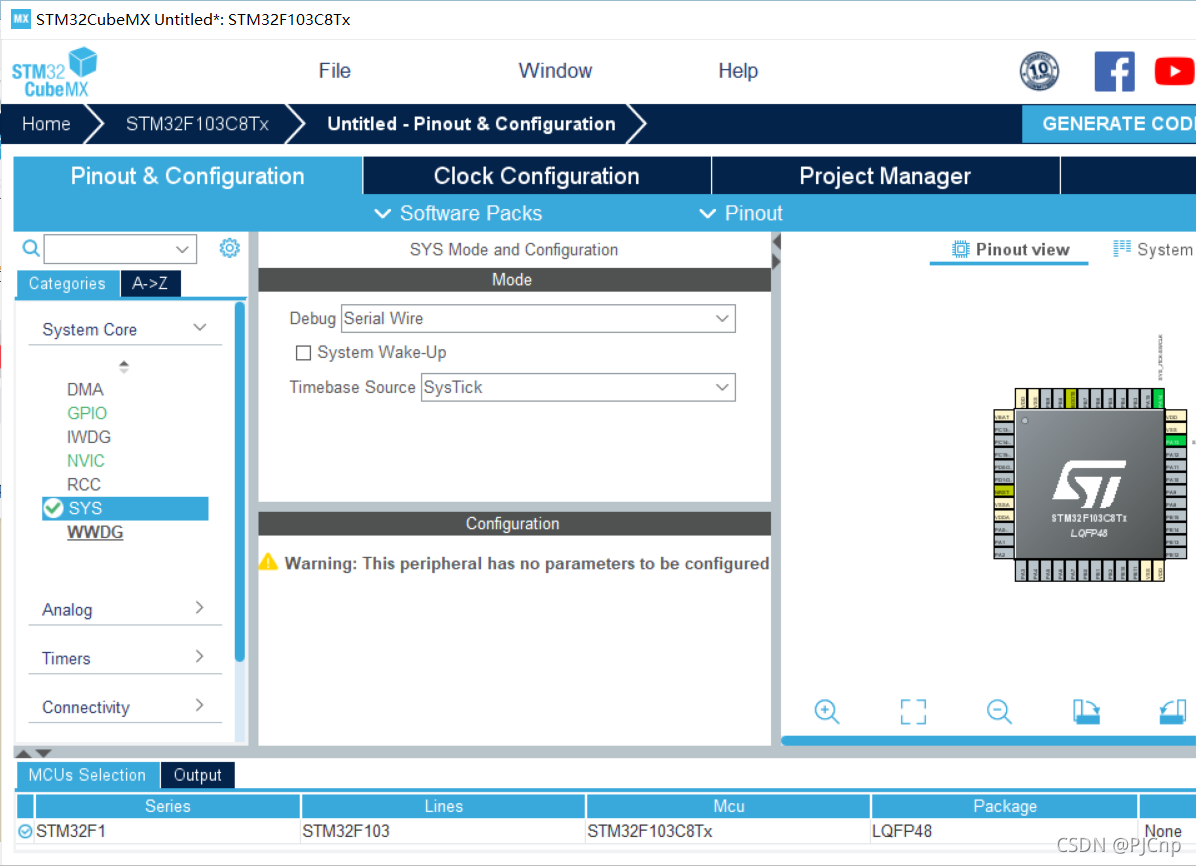1196x866 pixels.
Task: Expand the Pinout dropdown menu
Action: pos(741,213)
